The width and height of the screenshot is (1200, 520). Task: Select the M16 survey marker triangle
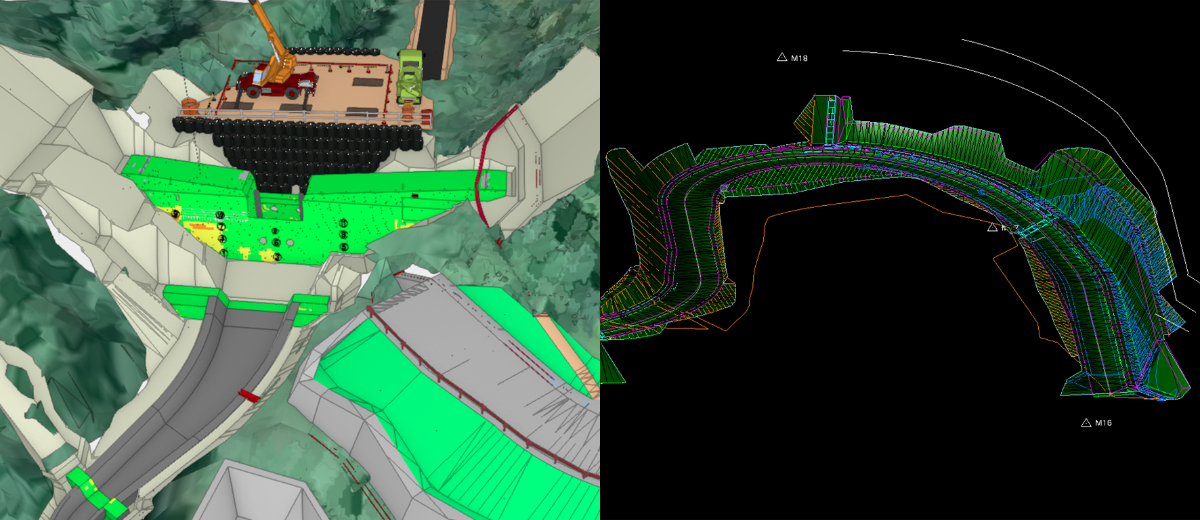click(x=1086, y=423)
